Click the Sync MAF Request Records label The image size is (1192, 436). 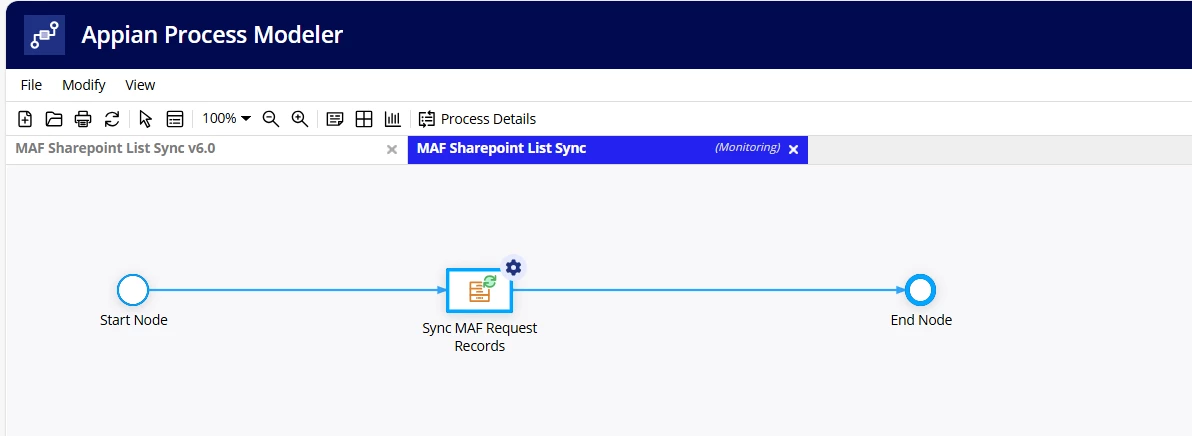tap(480, 336)
